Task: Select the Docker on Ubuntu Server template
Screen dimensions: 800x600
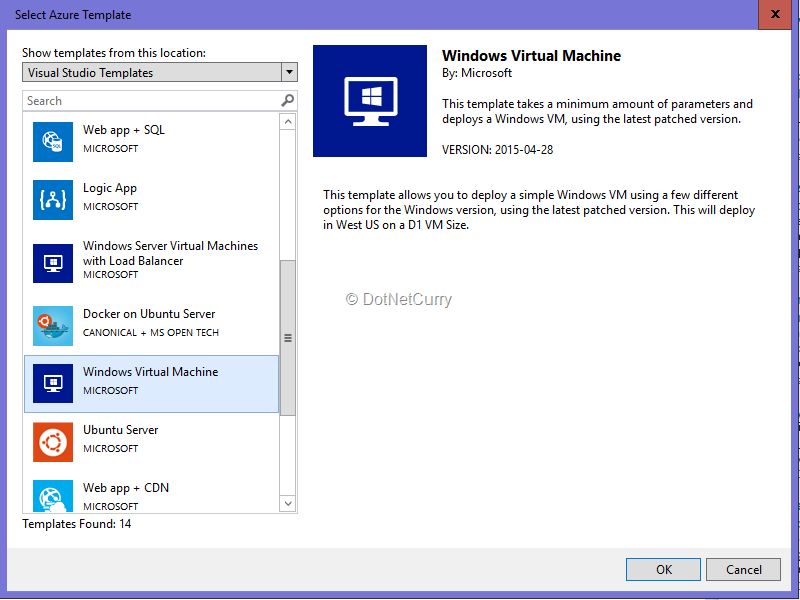Action: coord(152,326)
